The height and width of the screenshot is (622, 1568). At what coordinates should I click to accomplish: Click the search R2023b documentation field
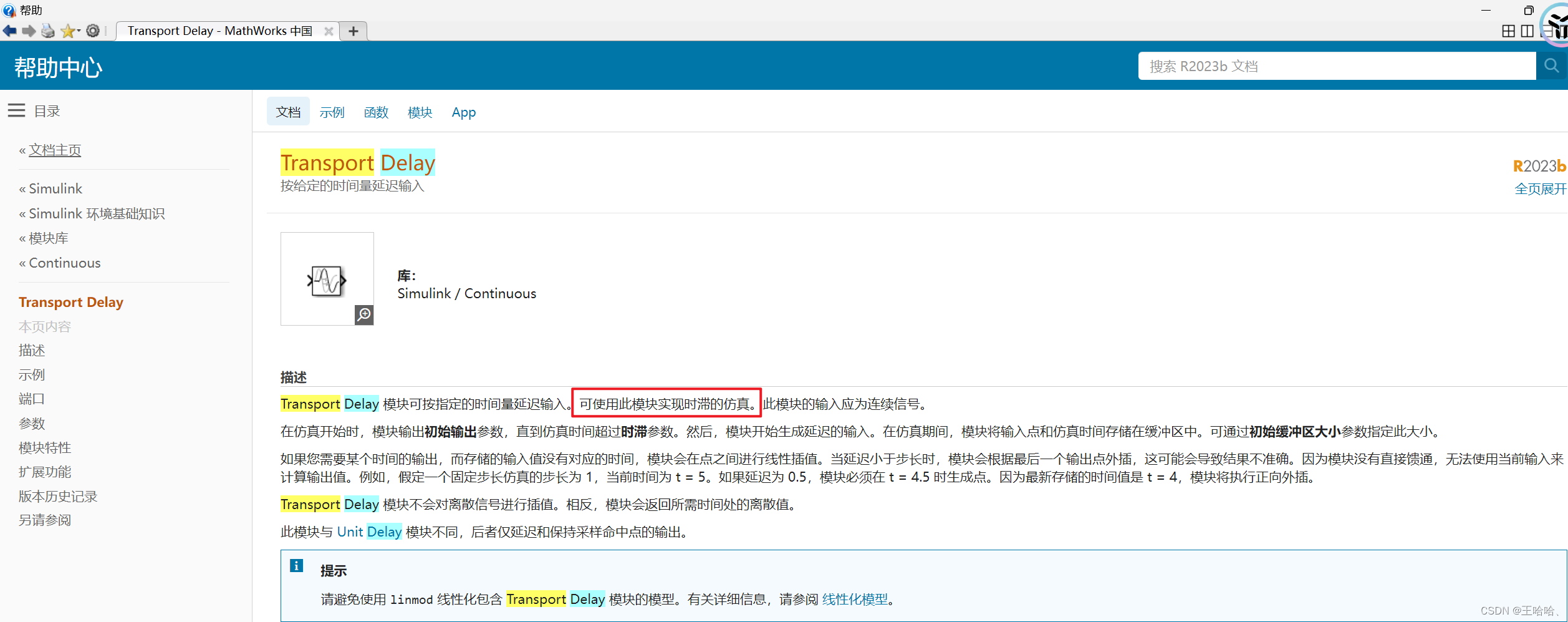pos(1337,66)
